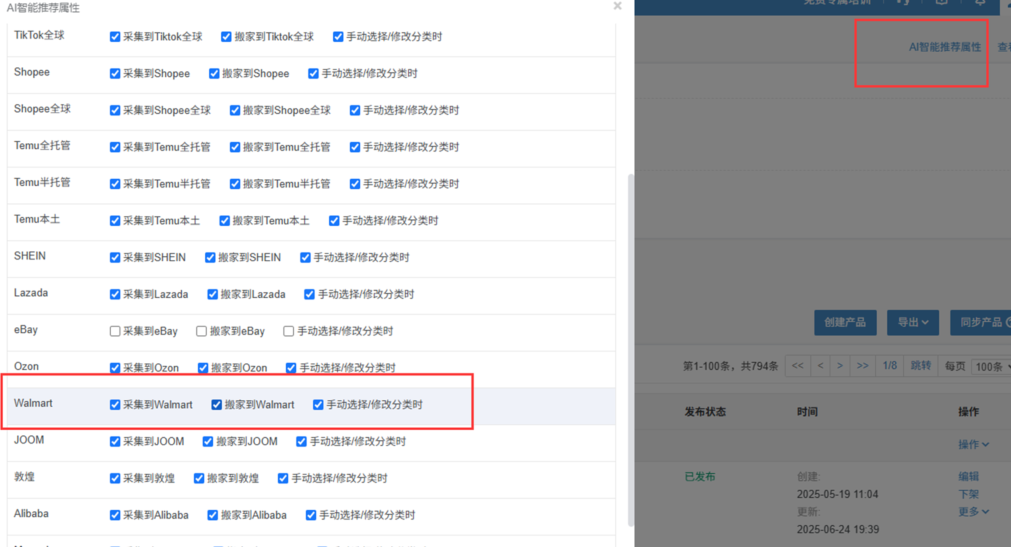Click the 下架 link for published product

[x=968, y=494]
